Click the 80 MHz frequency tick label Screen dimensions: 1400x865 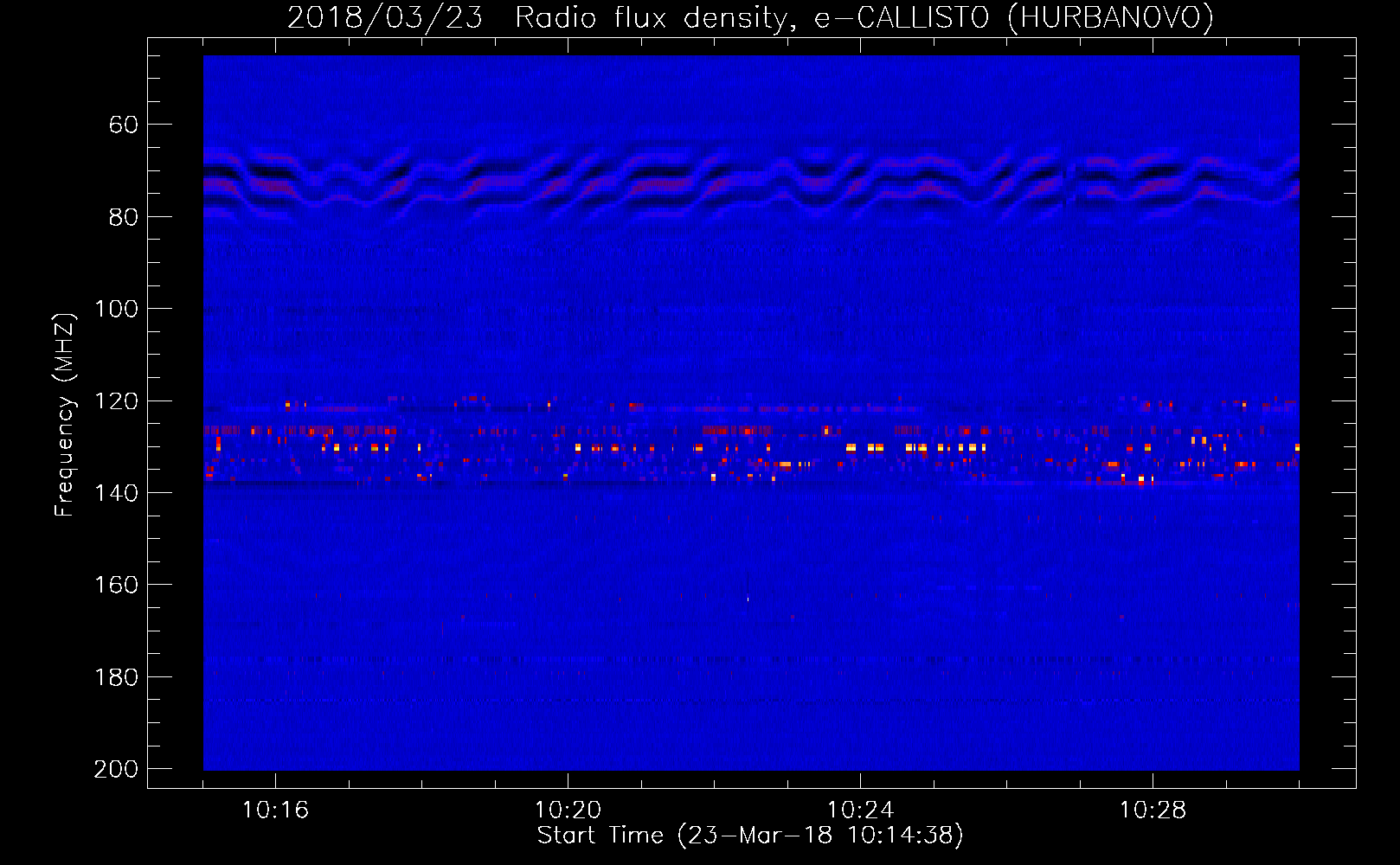123,217
